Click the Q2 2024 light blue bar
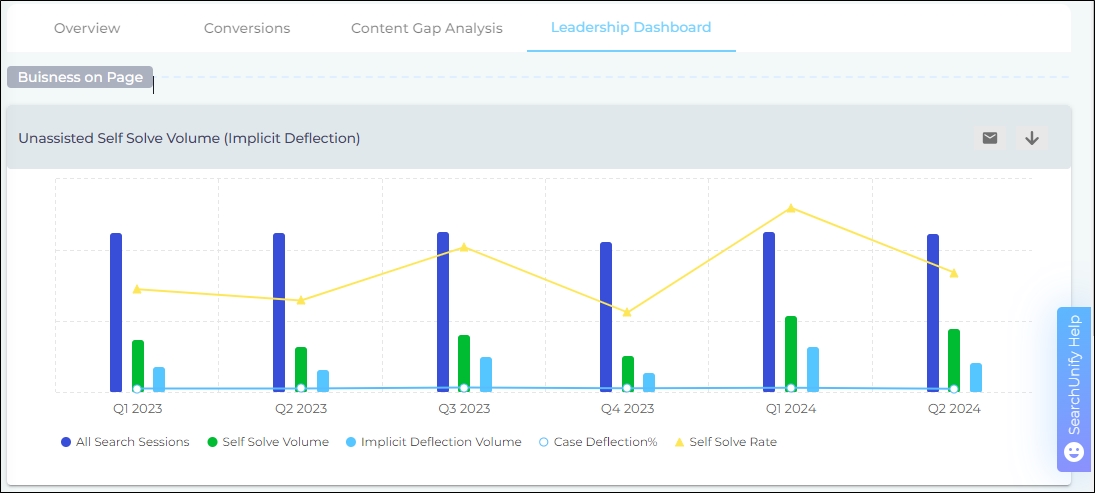This screenshot has width=1095, height=493. [x=976, y=378]
